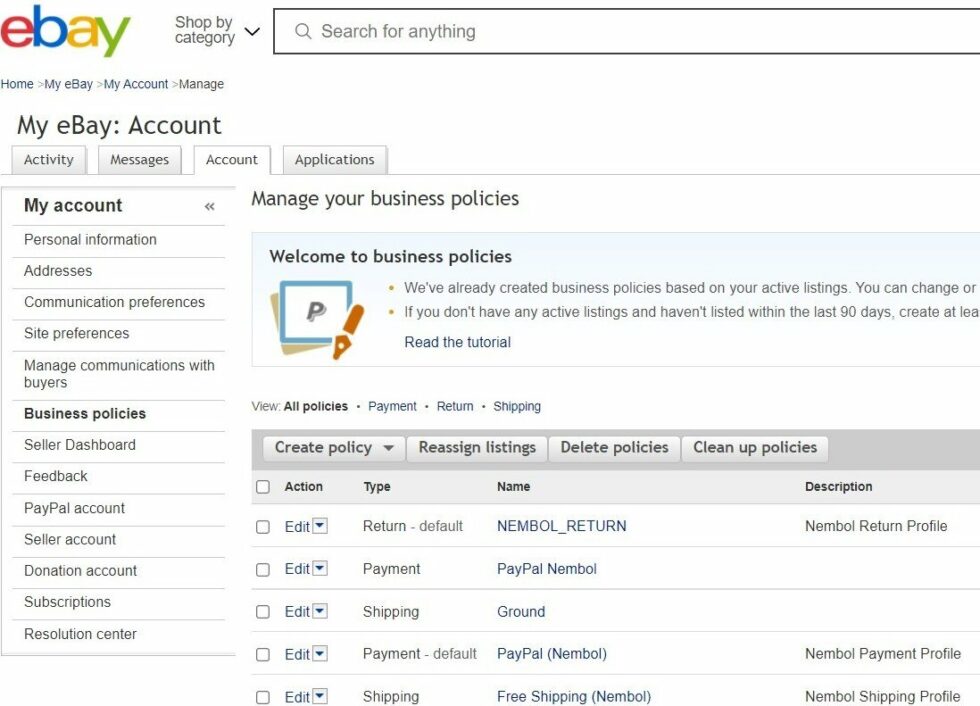Click the Home breadcrumb link
The height and width of the screenshot is (706, 980).
click(17, 84)
